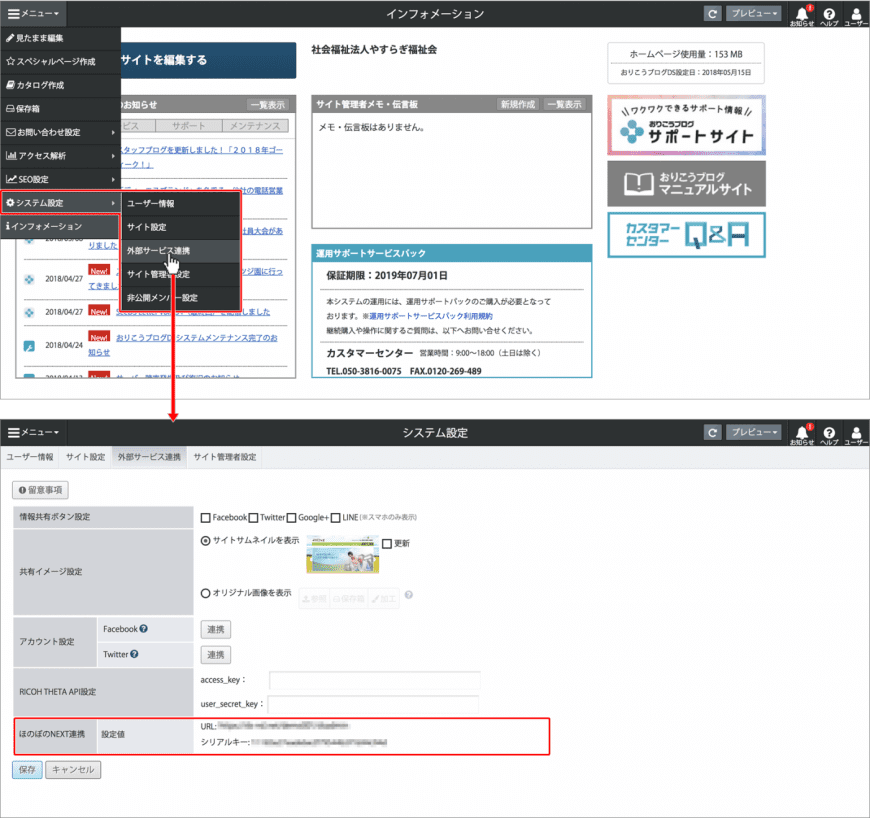Enable the Facebook share checkbox
870x818 pixels.
[x=205, y=518]
